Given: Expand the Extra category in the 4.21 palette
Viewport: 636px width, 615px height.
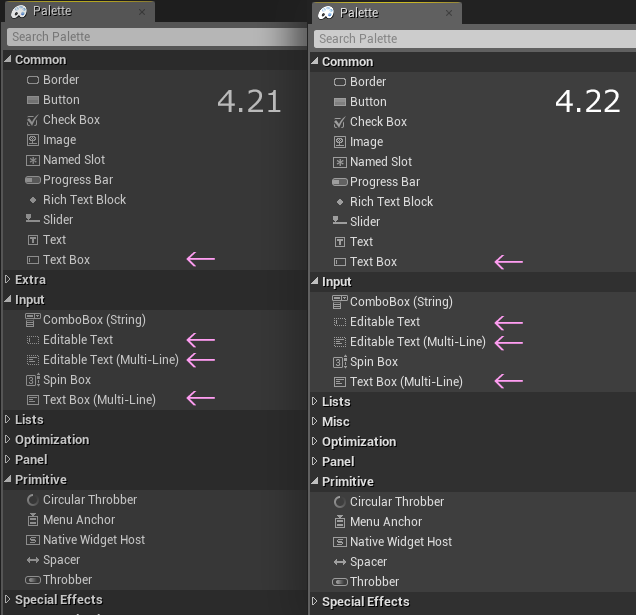Looking at the screenshot, I should (x=7, y=279).
